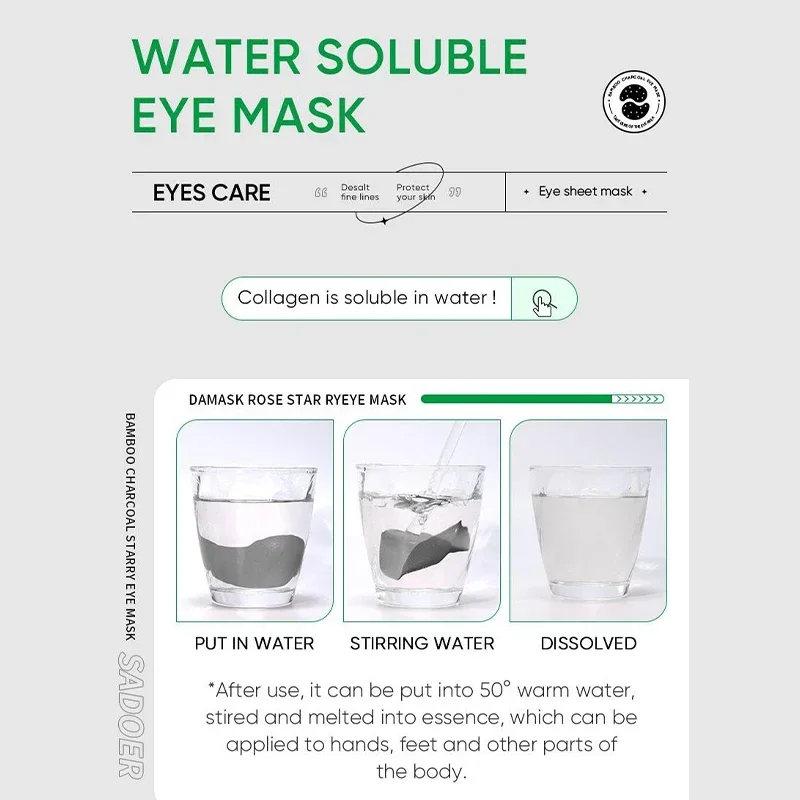Click the EYES CARE heading
This screenshot has height=800, width=800.
click(212, 192)
